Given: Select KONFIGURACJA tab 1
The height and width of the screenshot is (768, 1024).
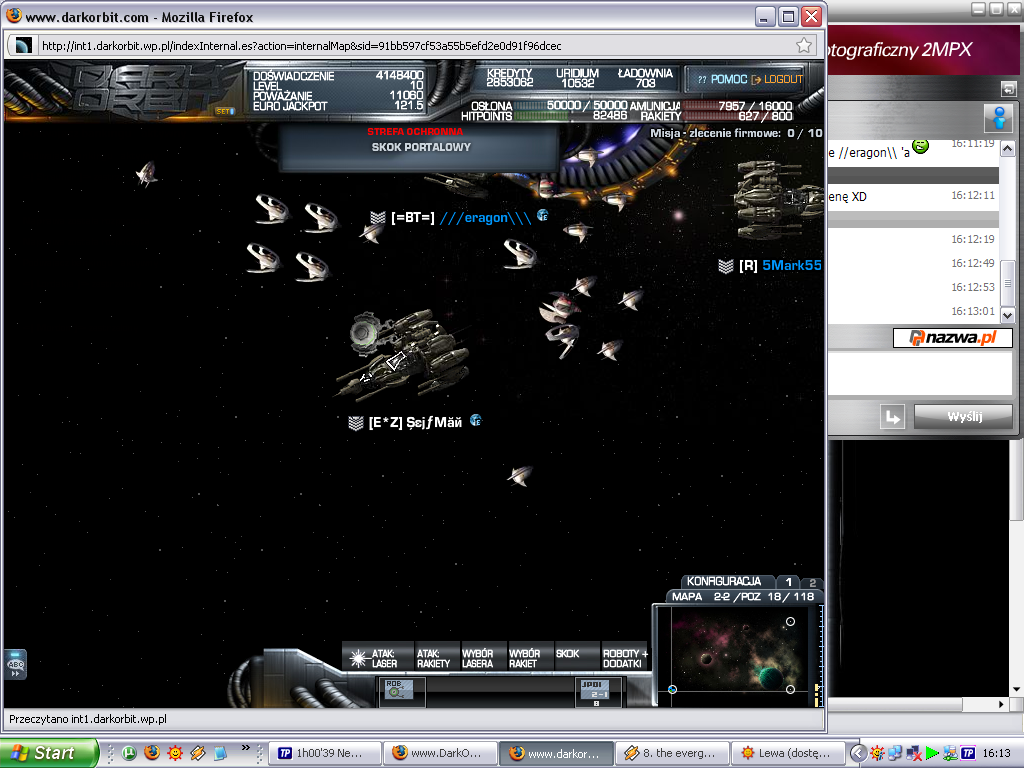Looking at the screenshot, I should point(788,582).
